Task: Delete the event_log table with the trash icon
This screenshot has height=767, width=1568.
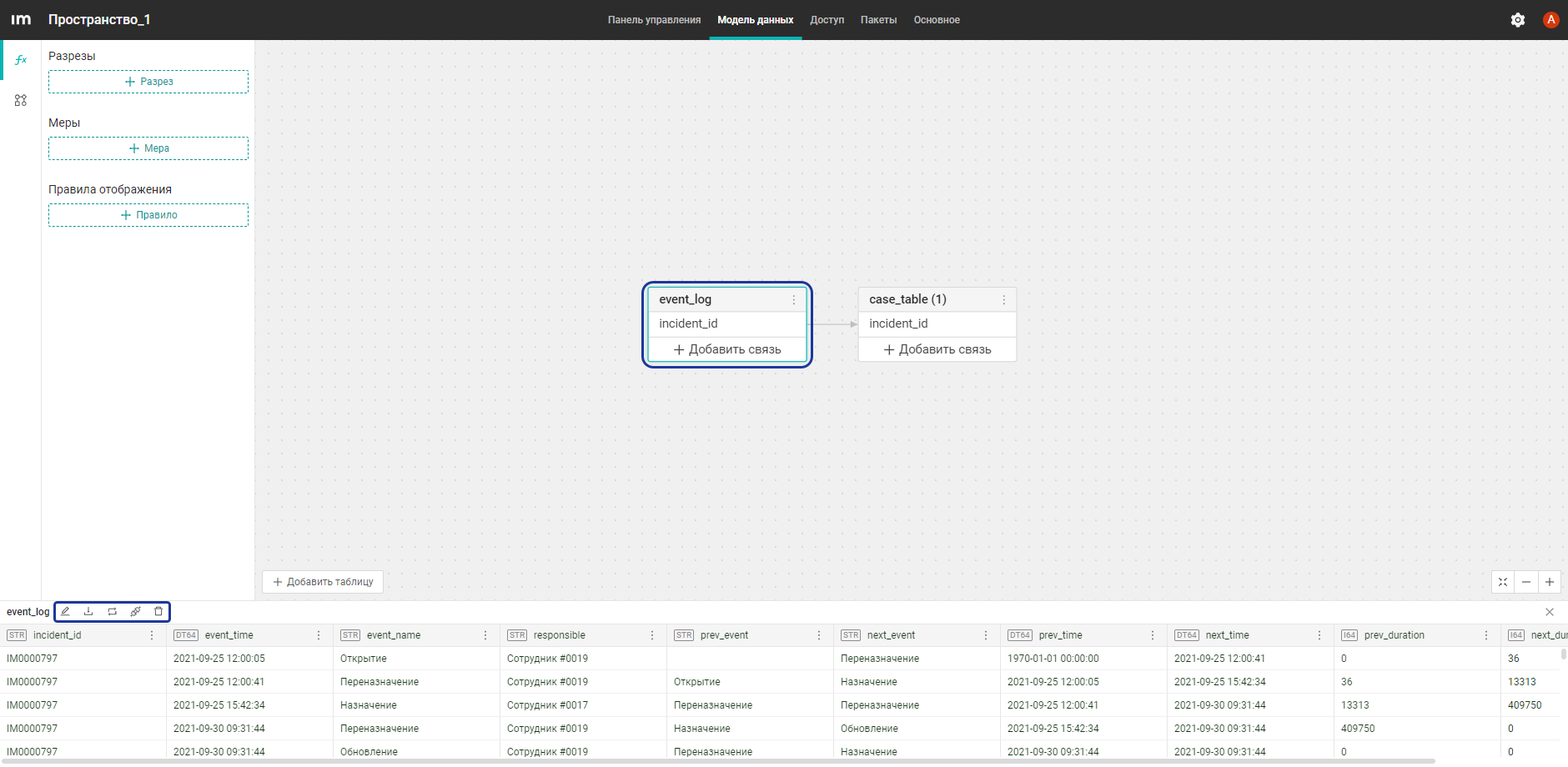Action: (x=158, y=612)
